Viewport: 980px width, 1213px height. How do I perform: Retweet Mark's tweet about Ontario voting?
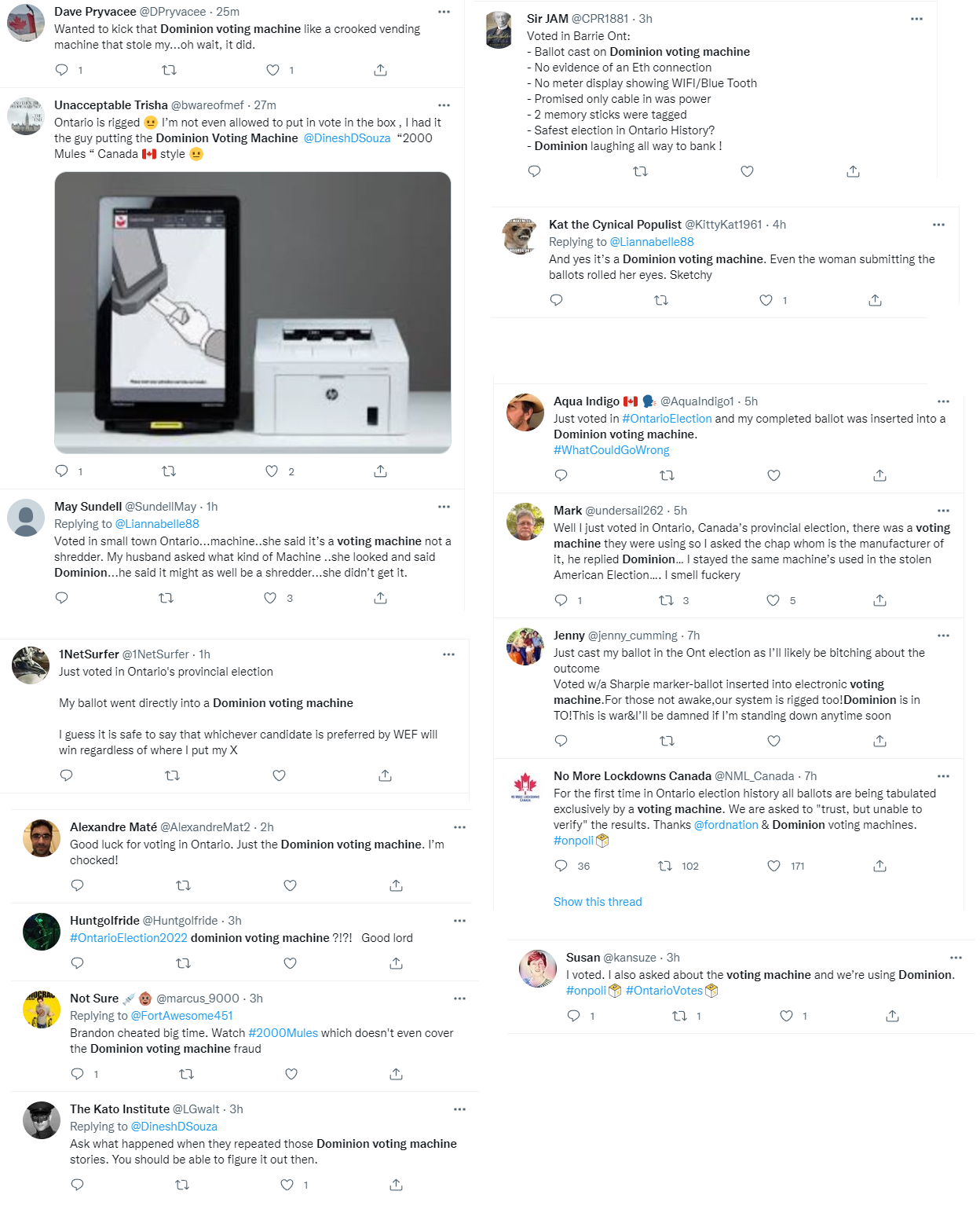click(666, 600)
